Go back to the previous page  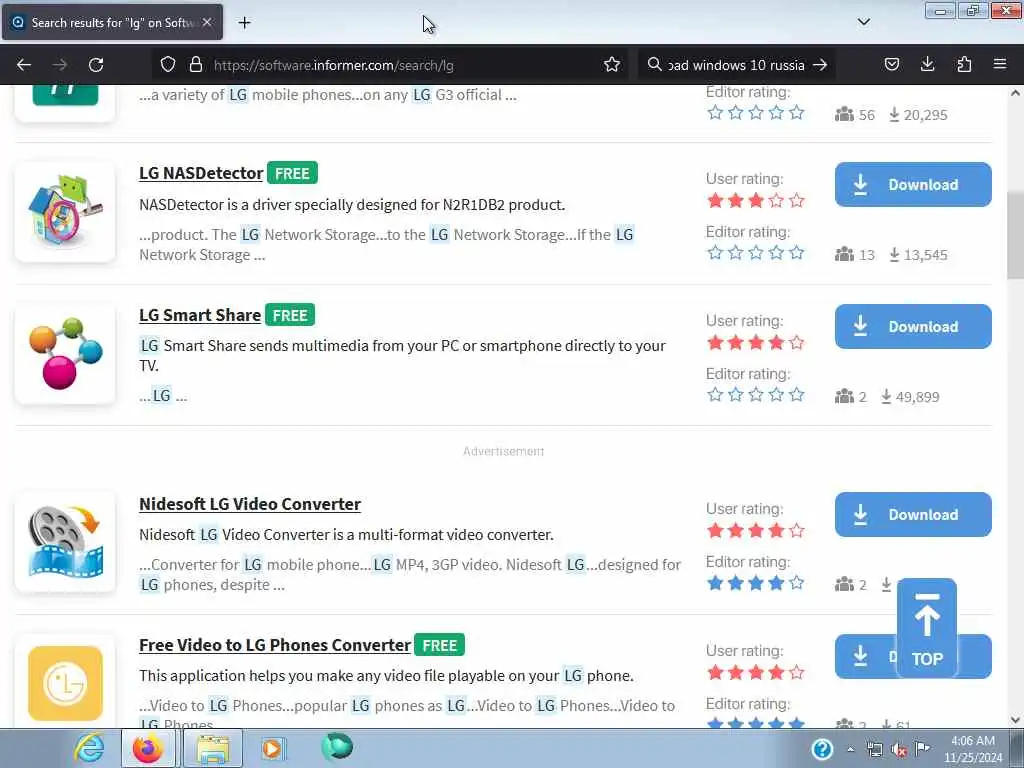pos(24,65)
